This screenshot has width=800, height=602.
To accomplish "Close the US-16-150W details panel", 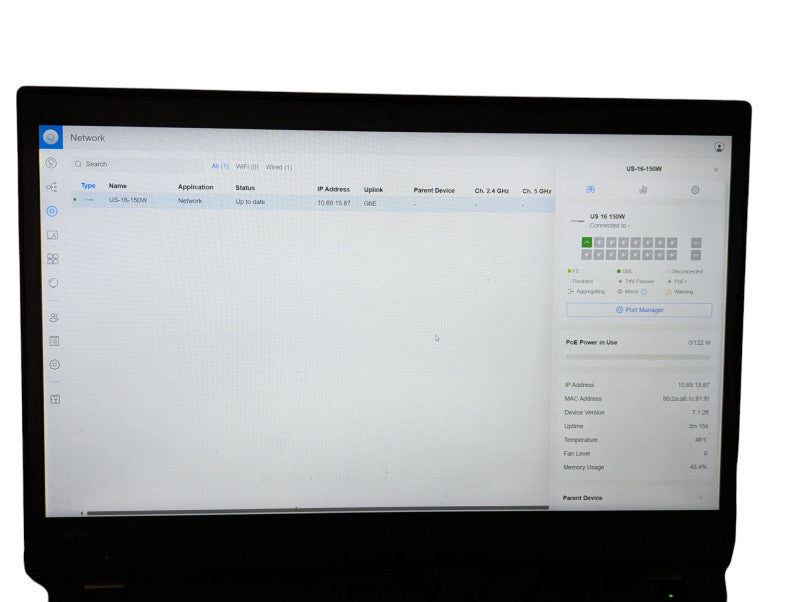I will (716, 169).
